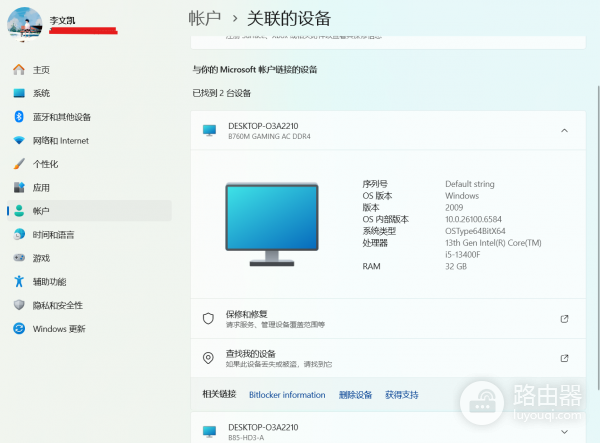Screen dimensions: 600x443
Task: Click the large desktop monitor illustration
Action: [x=272, y=224]
